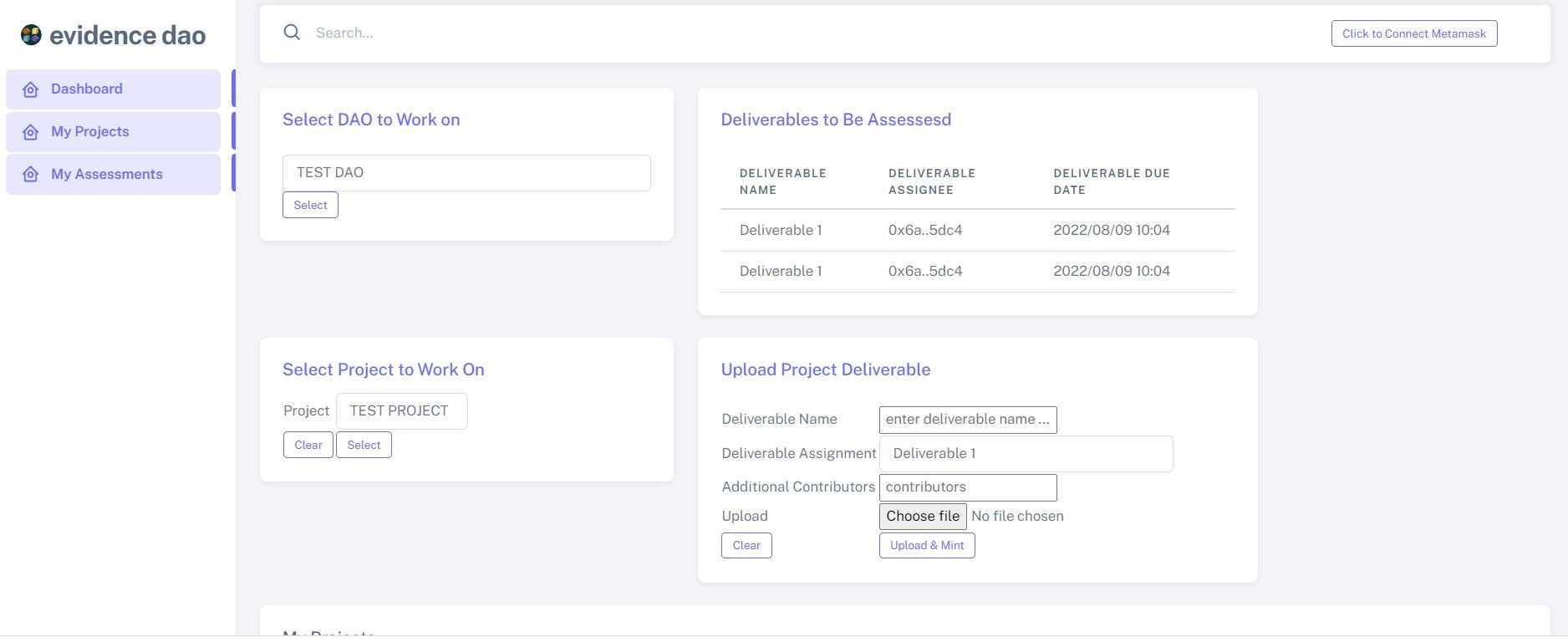Click the Deliverable Assignment label
The image size is (1568, 642).
coord(799,453)
